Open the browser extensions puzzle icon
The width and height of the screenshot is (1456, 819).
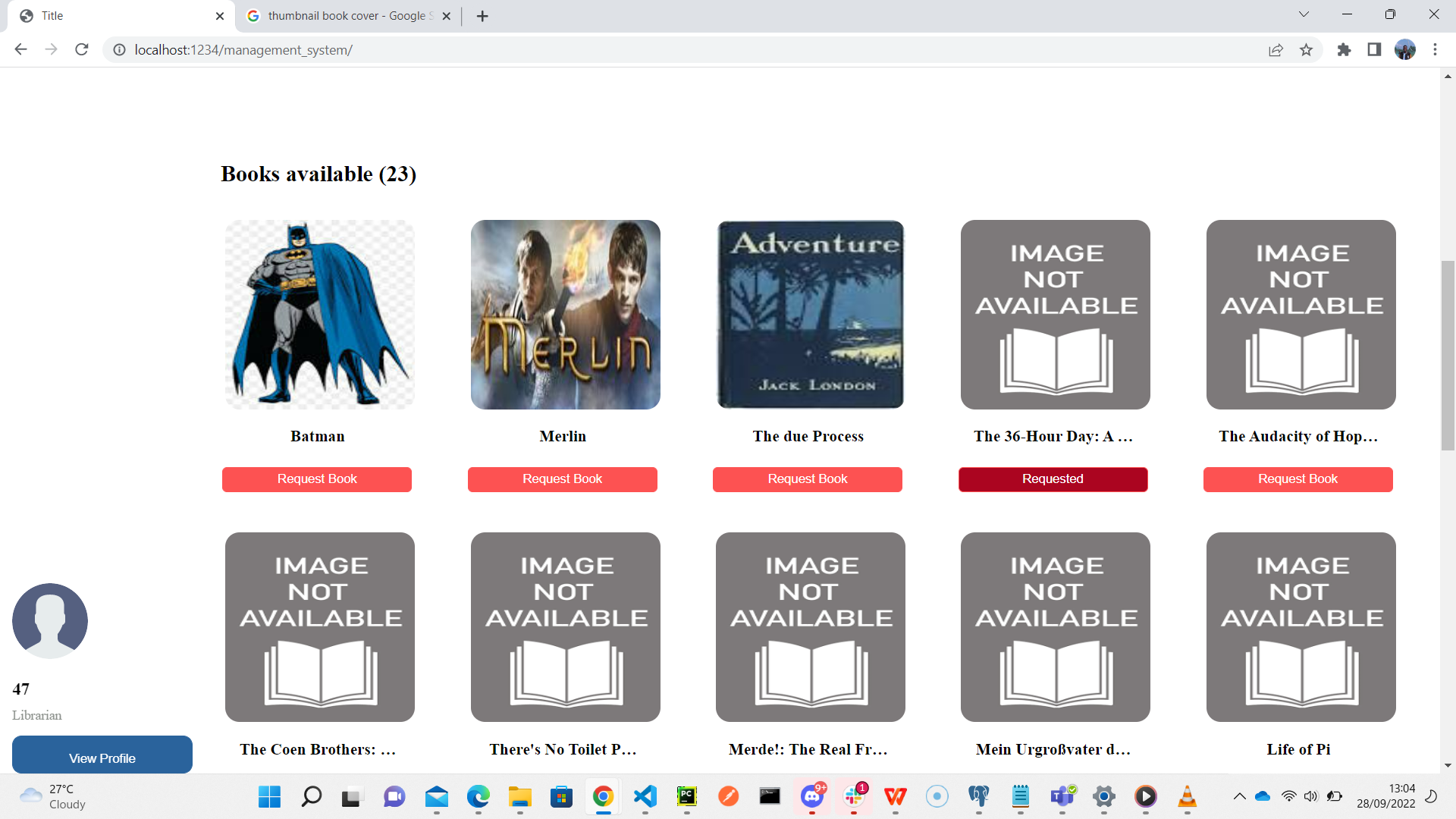click(x=1344, y=50)
